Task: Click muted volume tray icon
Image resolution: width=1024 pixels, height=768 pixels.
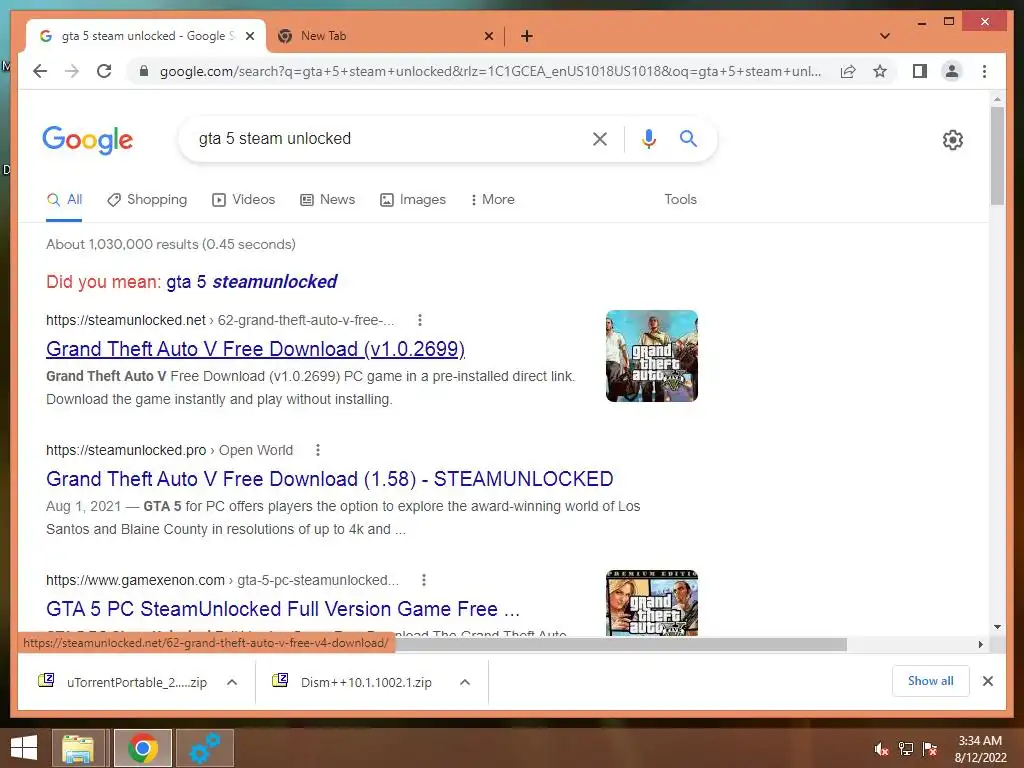Action: pos(882,749)
